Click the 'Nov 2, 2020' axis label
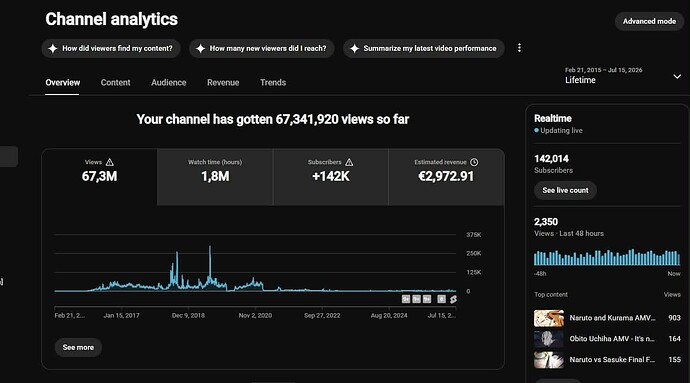Image resolution: width=690 pixels, height=383 pixels. click(255, 315)
